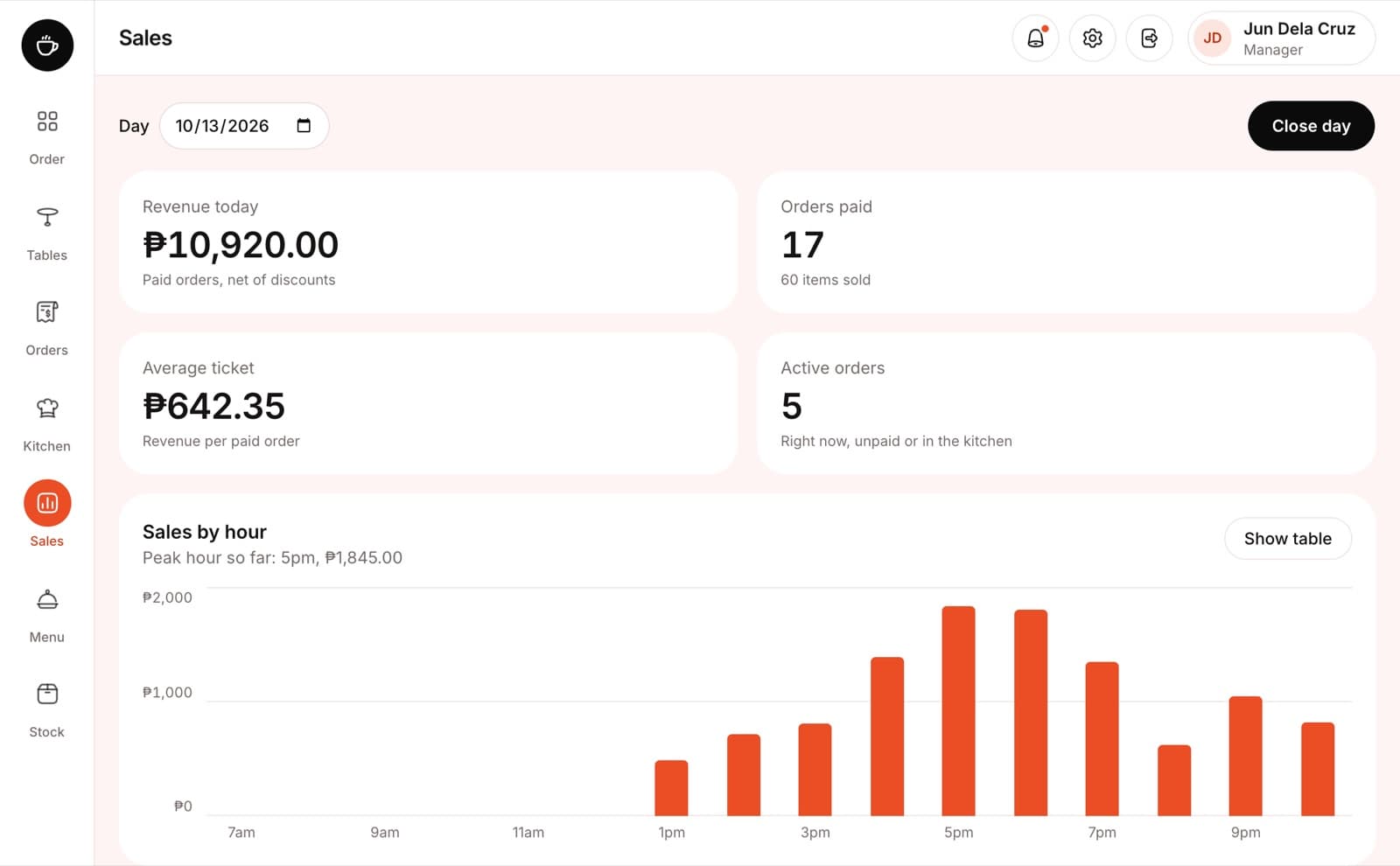Click the Day date input 10/13/2026

click(244, 126)
